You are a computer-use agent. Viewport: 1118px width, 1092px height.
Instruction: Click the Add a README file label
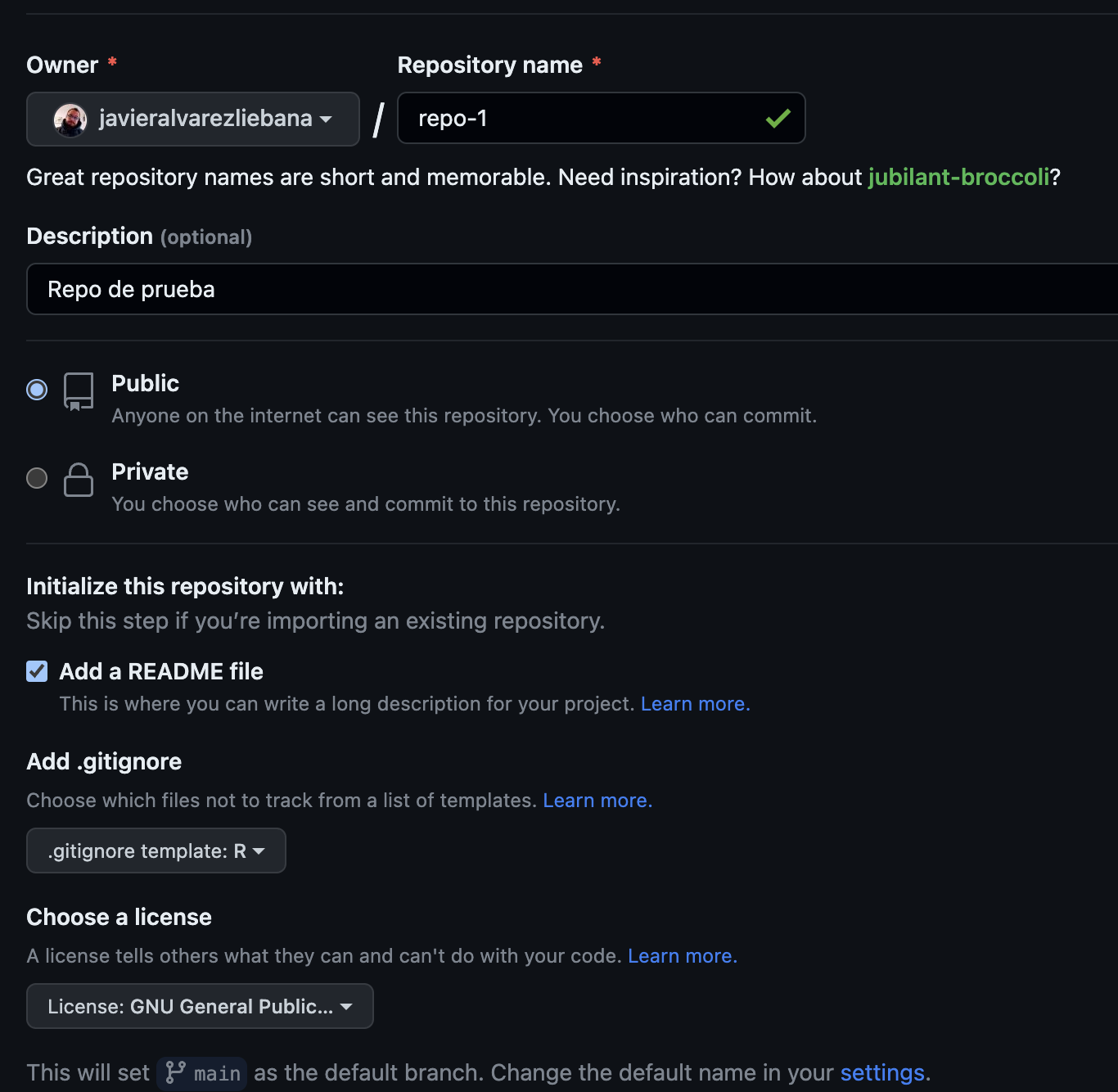pyautogui.click(x=161, y=671)
